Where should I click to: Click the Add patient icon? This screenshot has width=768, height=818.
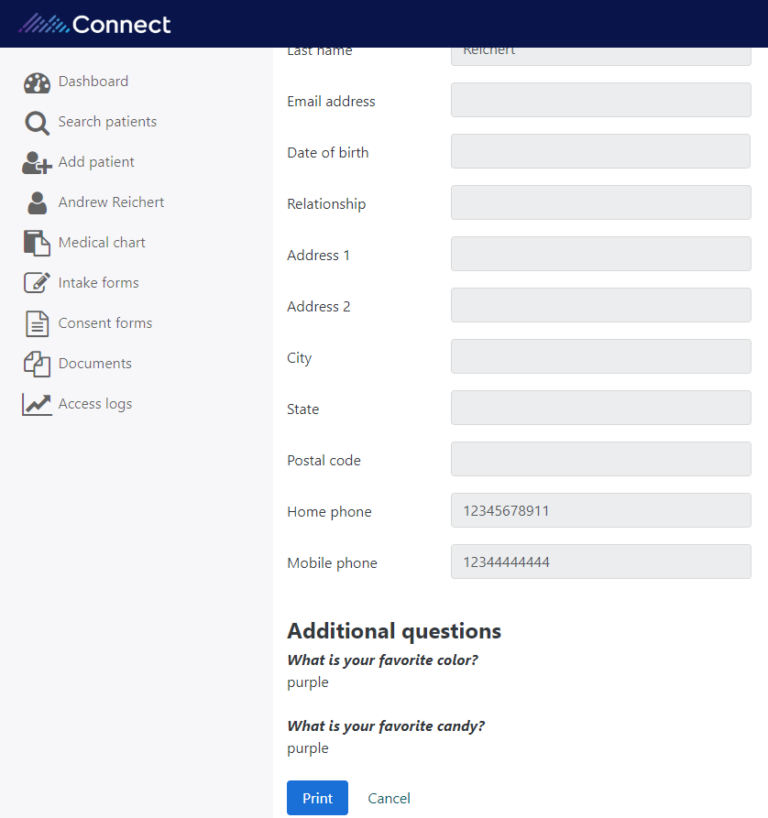point(37,163)
